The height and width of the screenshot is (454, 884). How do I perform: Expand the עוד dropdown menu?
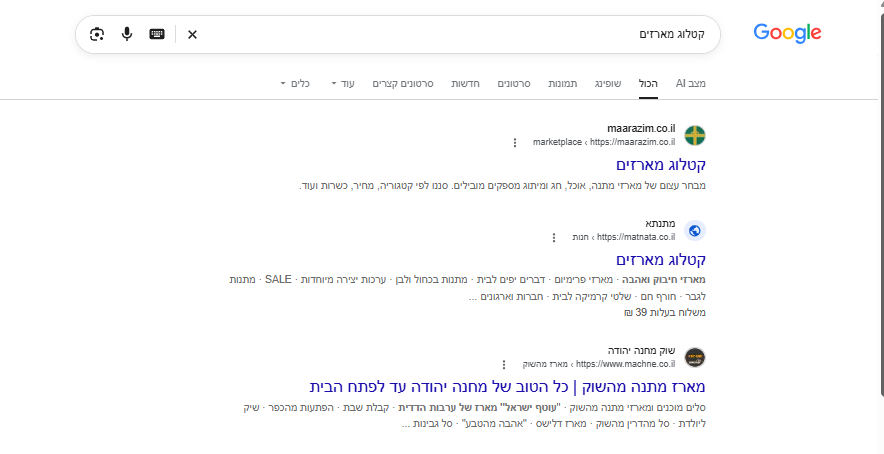[343, 83]
